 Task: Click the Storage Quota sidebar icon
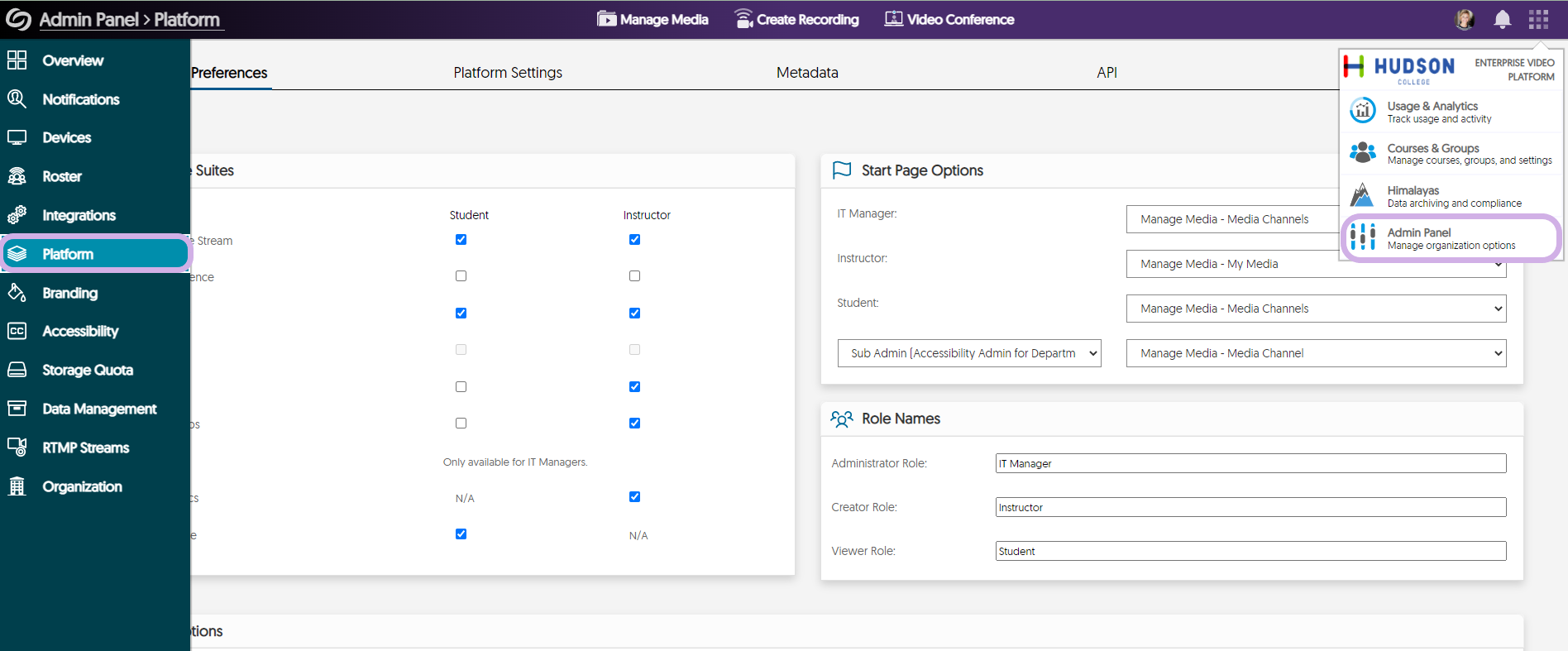(17, 370)
